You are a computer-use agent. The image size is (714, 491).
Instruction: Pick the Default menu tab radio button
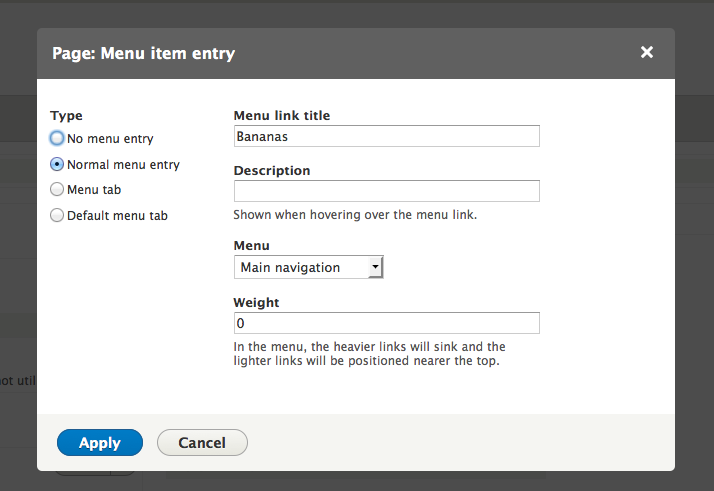coord(57,215)
